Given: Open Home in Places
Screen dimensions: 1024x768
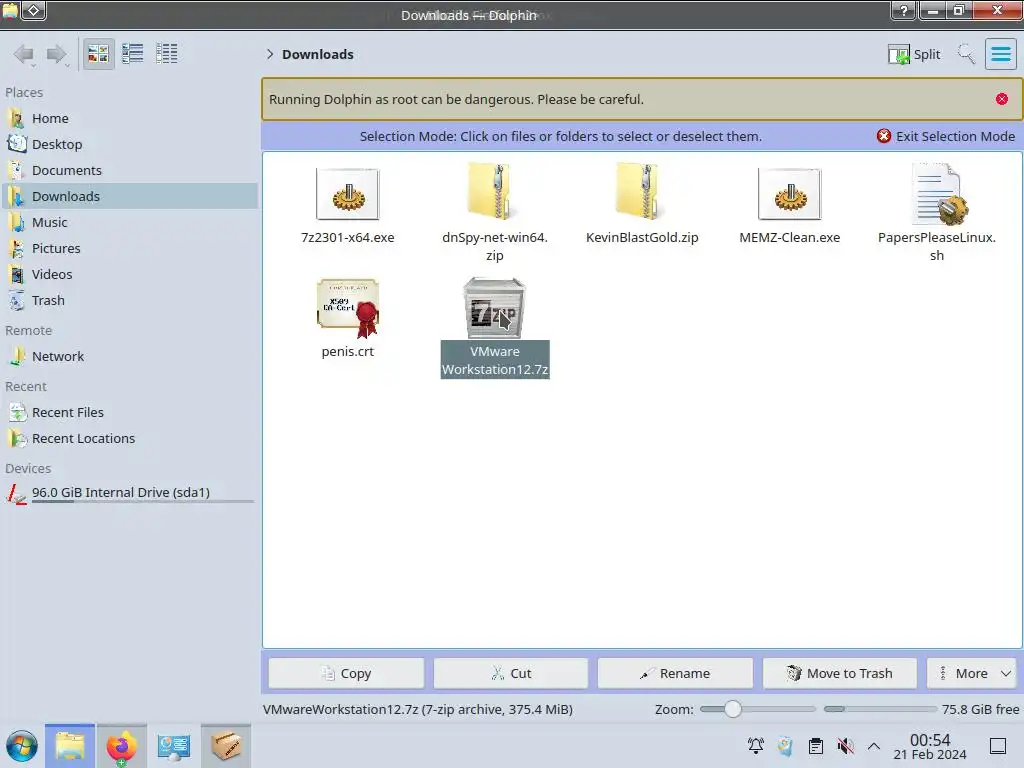Looking at the screenshot, I should 131,118.
